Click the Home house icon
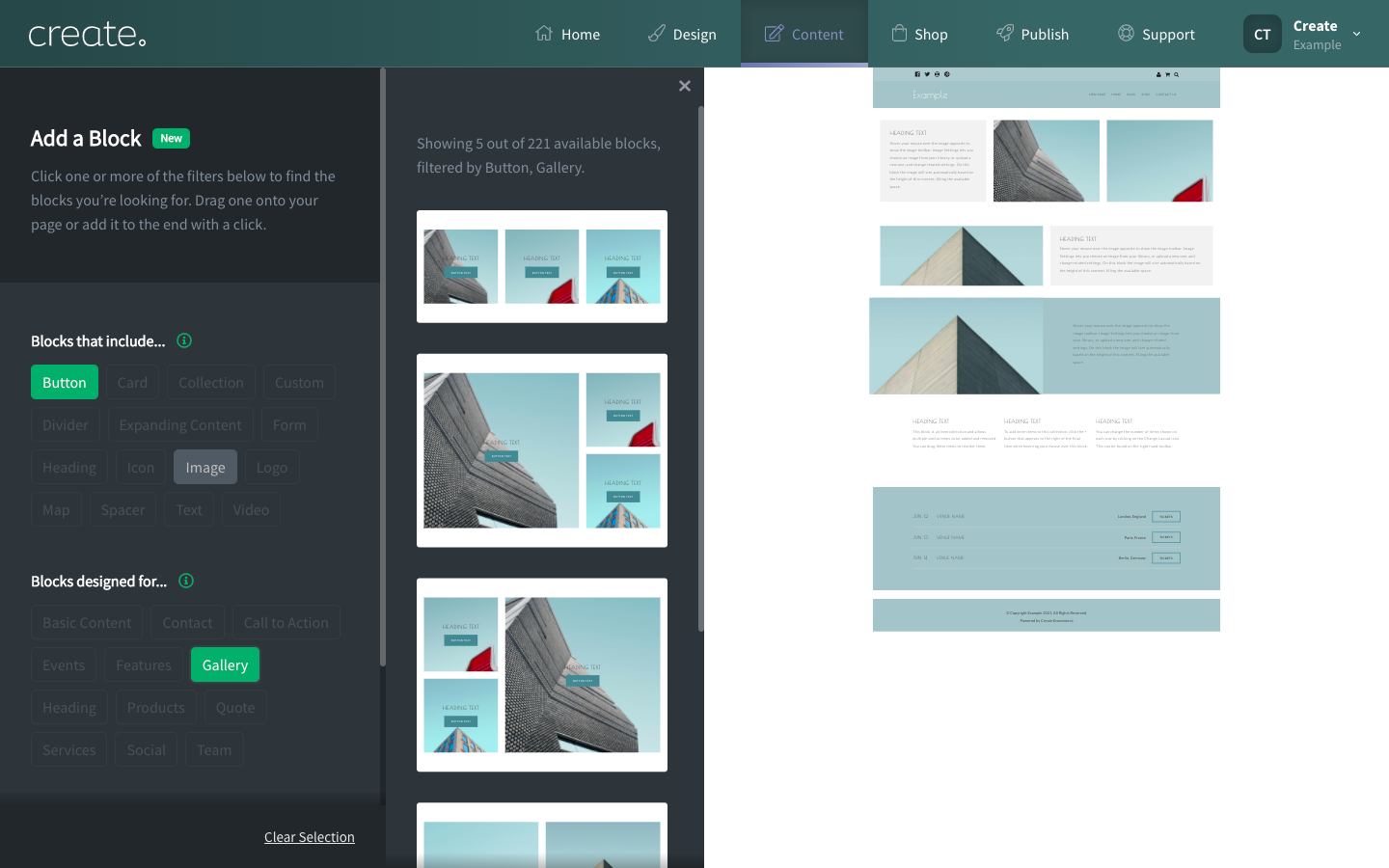 tap(544, 33)
